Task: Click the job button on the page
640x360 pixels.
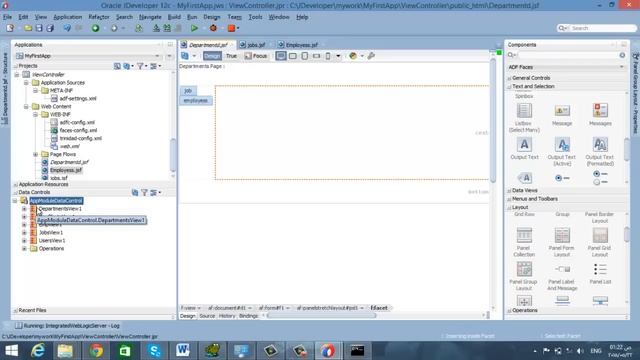Action: coord(188,91)
